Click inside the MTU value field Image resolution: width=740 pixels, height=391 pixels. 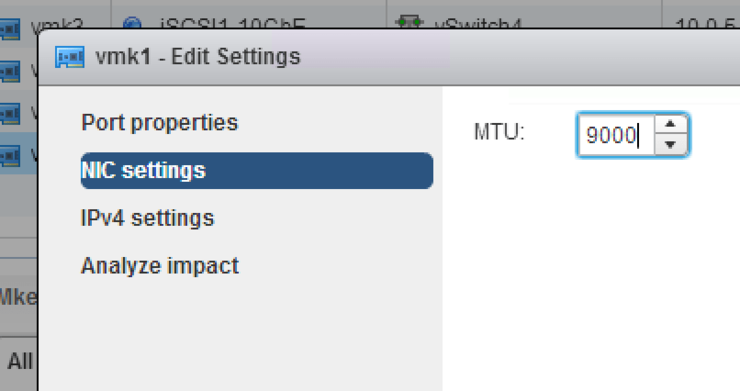(x=616, y=135)
